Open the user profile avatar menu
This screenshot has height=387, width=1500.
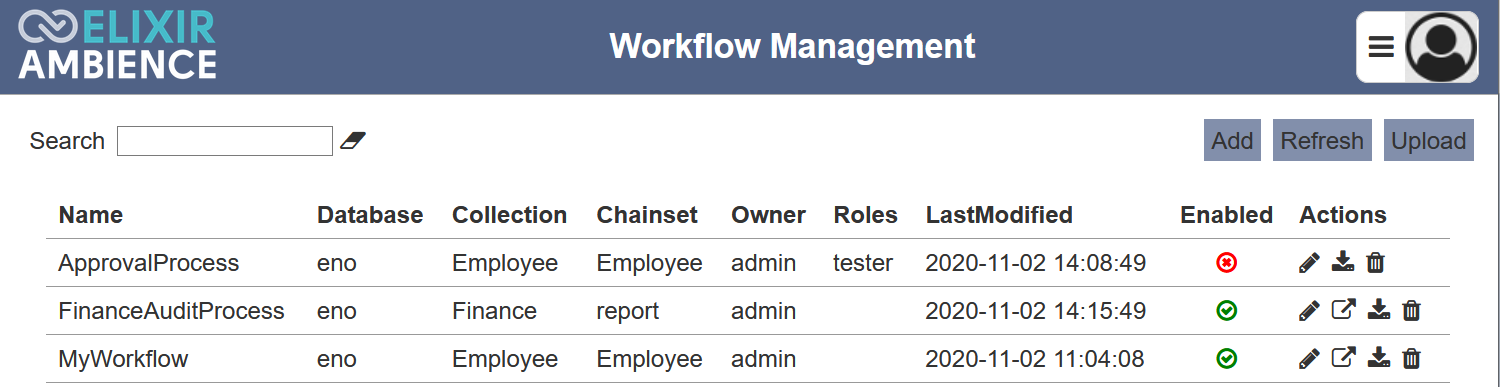coord(1441,47)
